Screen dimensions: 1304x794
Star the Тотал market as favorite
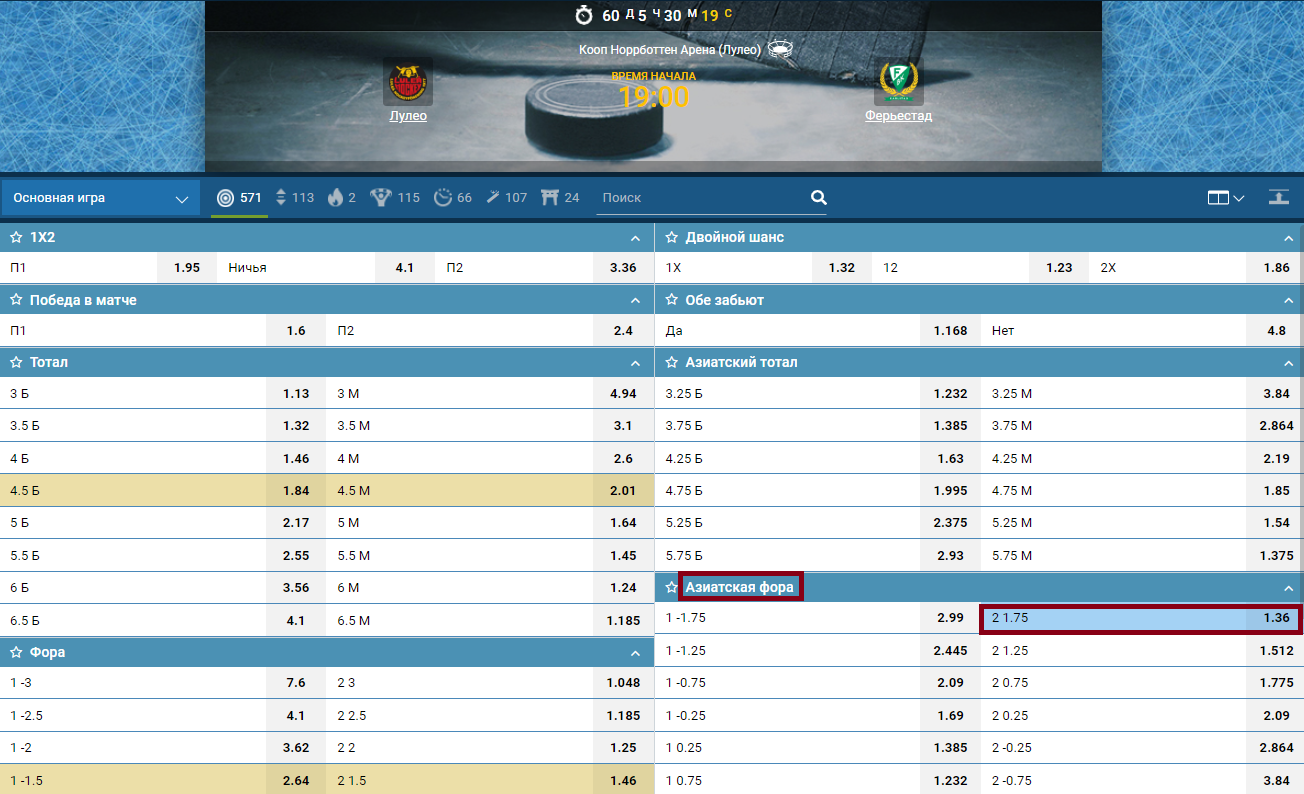[16, 362]
